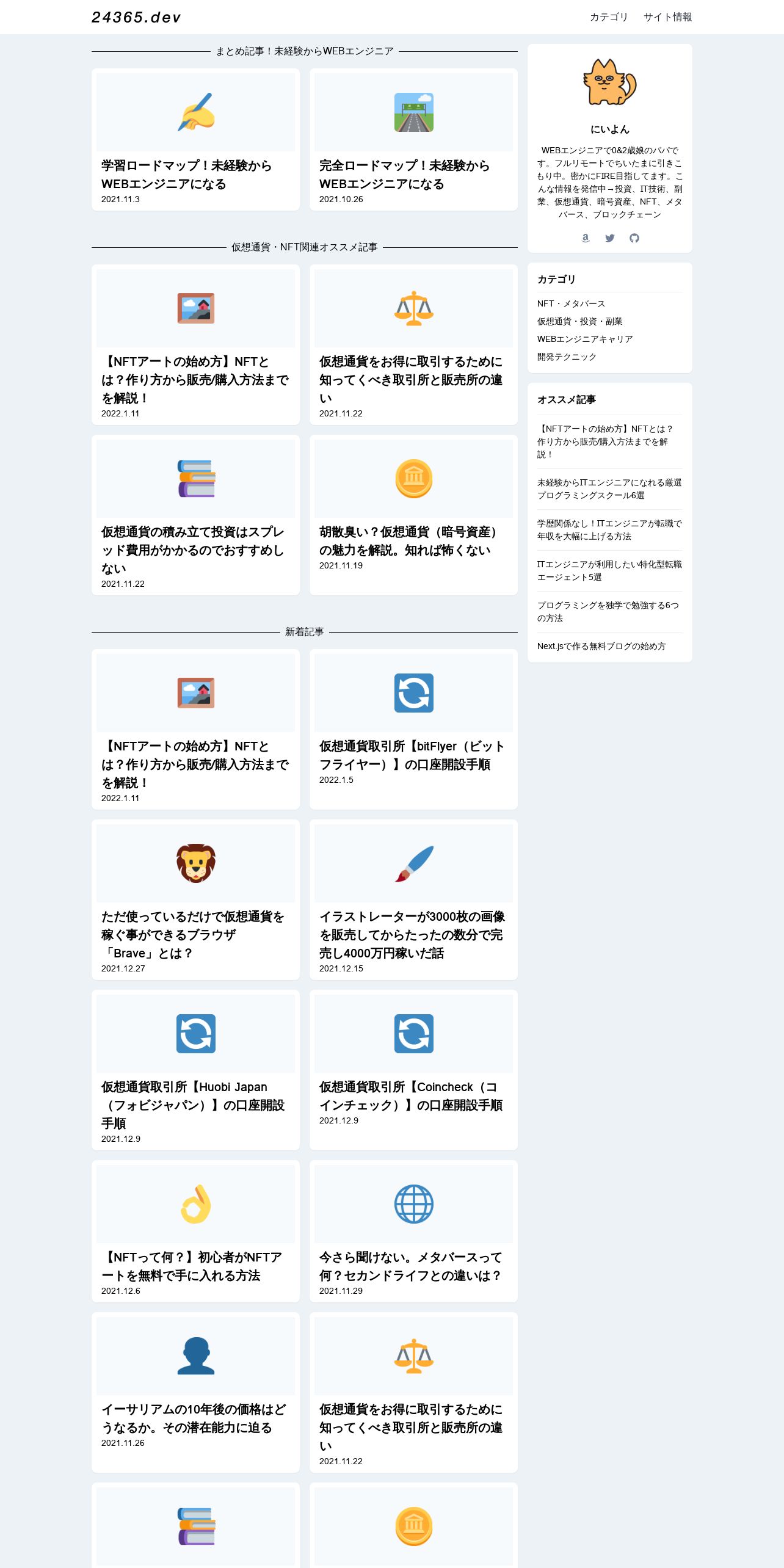Open イーサリアムの10年後の価格 article title

coord(194,1418)
